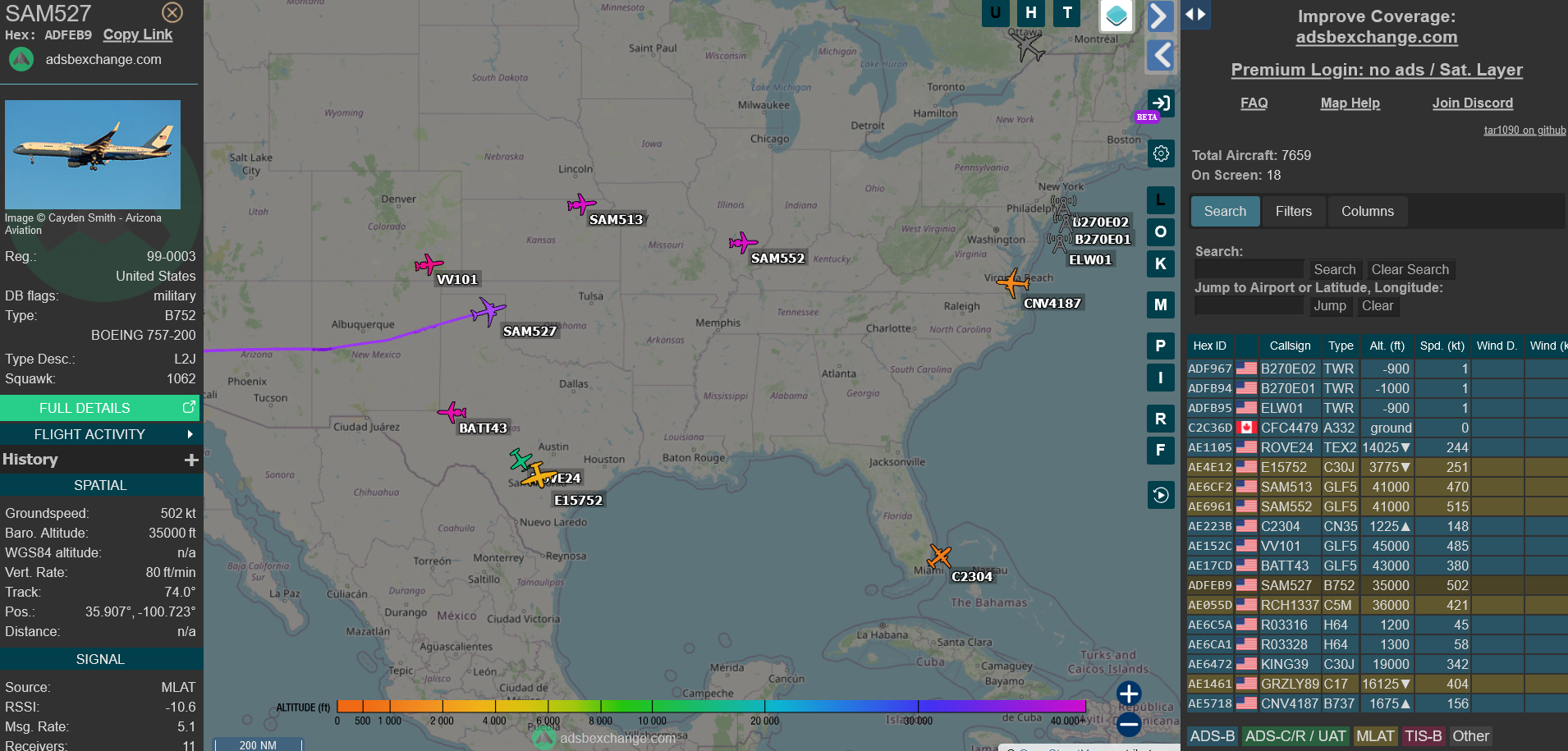1568x751 pixels.
Task: Click the Copy Link link
Action: click(138, 34)
